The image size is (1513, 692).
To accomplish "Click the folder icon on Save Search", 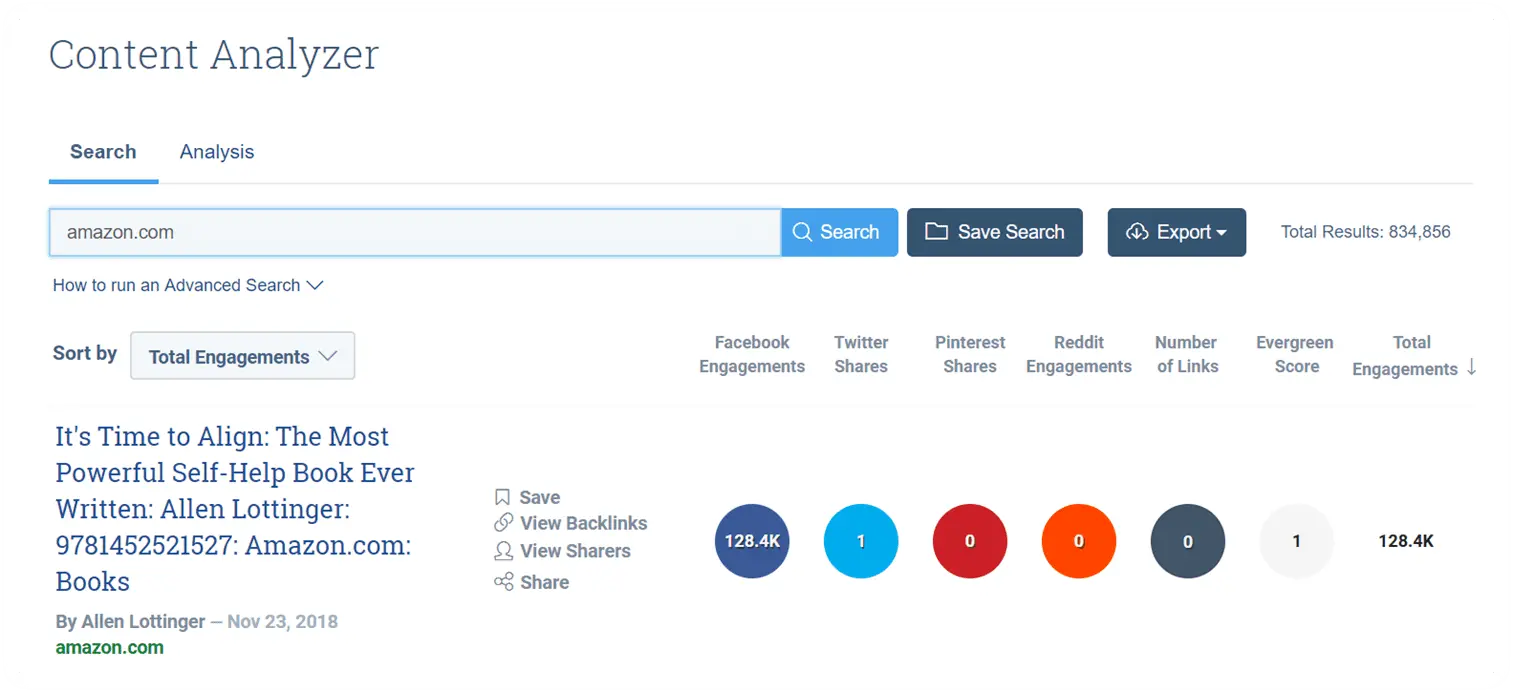I will 936,231.
